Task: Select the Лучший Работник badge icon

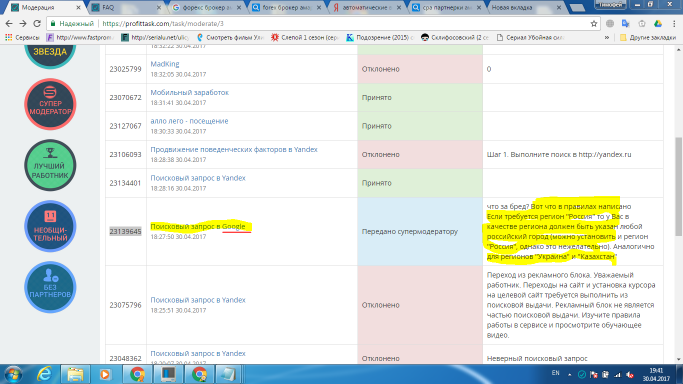Action: [x=50, y=165]
